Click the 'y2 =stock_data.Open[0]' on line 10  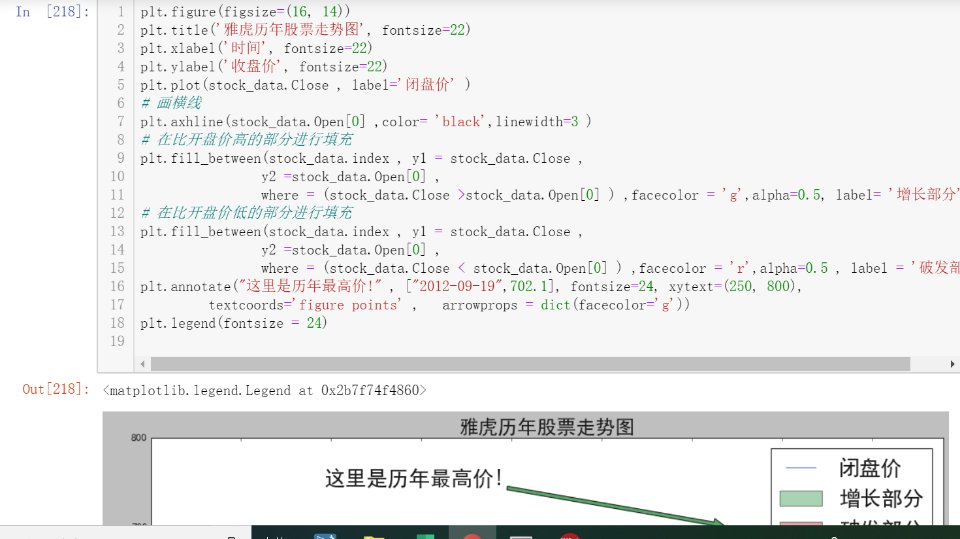pyautogui.click(x=350, y=176)
